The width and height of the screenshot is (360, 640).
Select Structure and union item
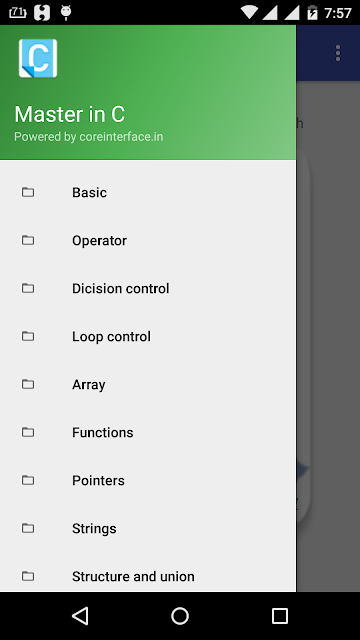click(148, 576)
